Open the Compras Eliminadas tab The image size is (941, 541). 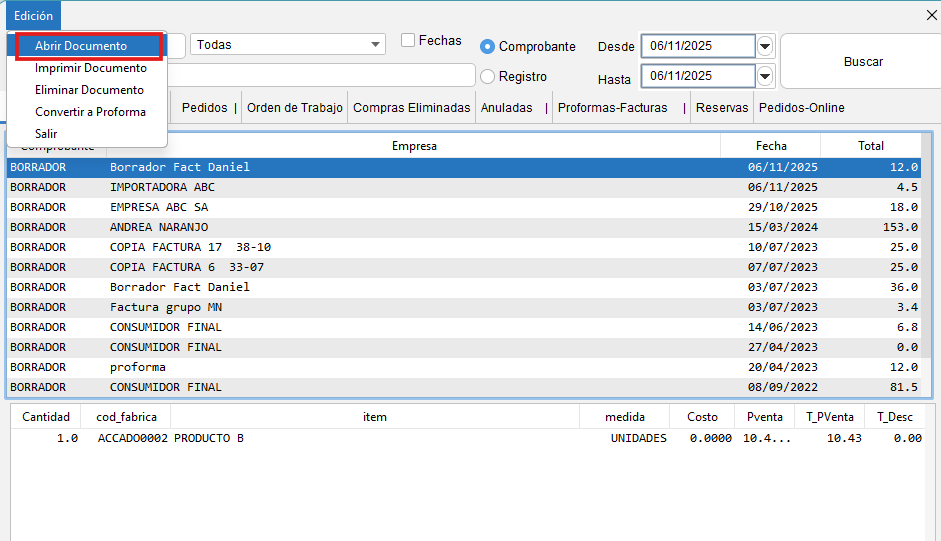pyautogui.click(x=411, y=108)
